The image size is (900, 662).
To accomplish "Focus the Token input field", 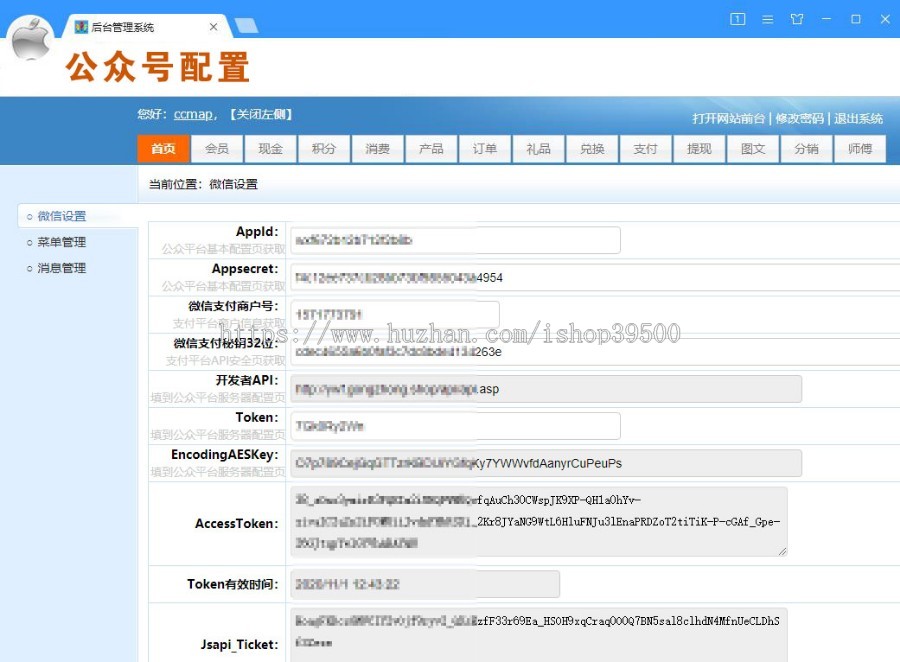I will (x=455, y=426).
